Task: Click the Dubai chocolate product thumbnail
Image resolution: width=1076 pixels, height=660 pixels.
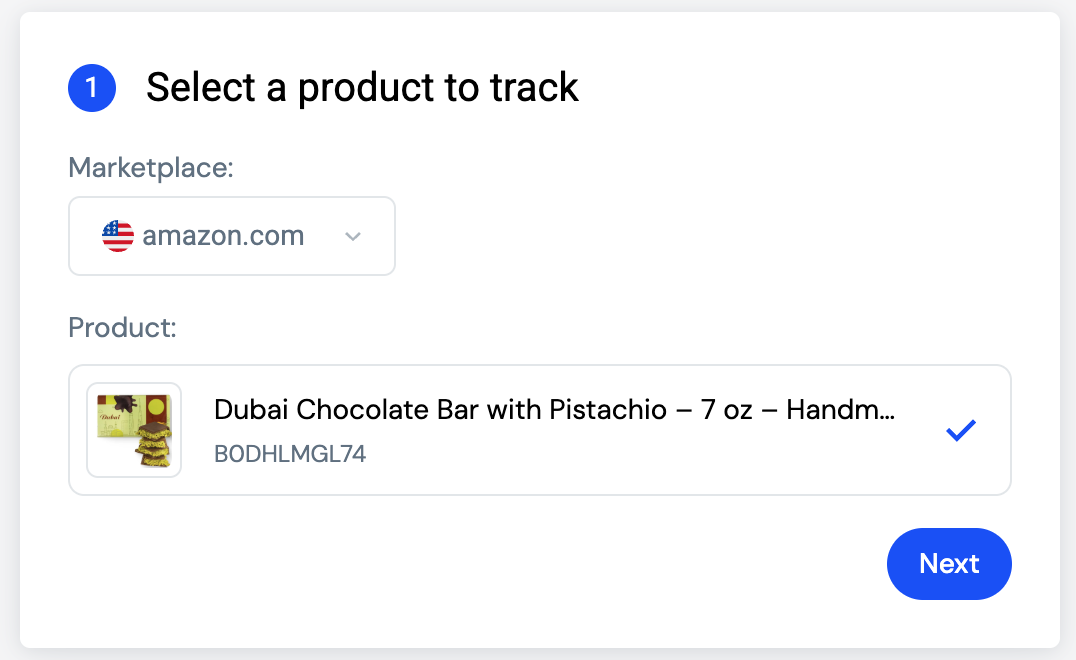Action: click(x=134, y=430)
